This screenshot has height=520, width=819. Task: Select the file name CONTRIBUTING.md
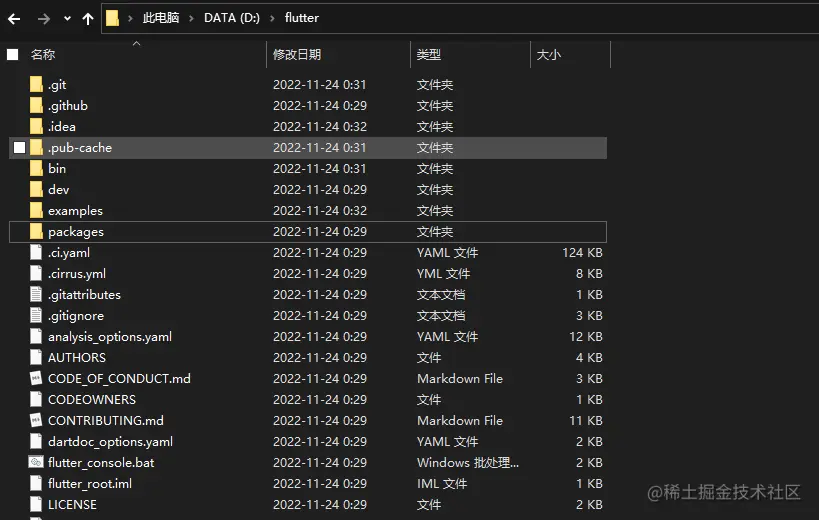pyautogui.click(x=106, y=420)
